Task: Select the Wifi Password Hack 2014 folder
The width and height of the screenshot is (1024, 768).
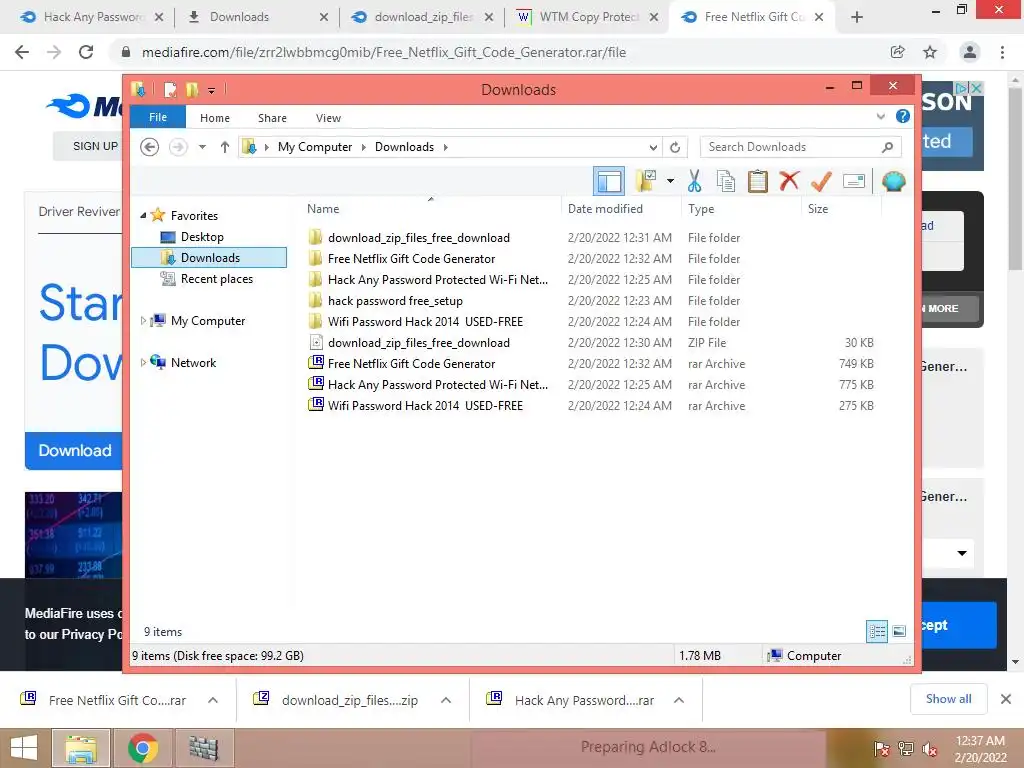Action: point(425,322)
